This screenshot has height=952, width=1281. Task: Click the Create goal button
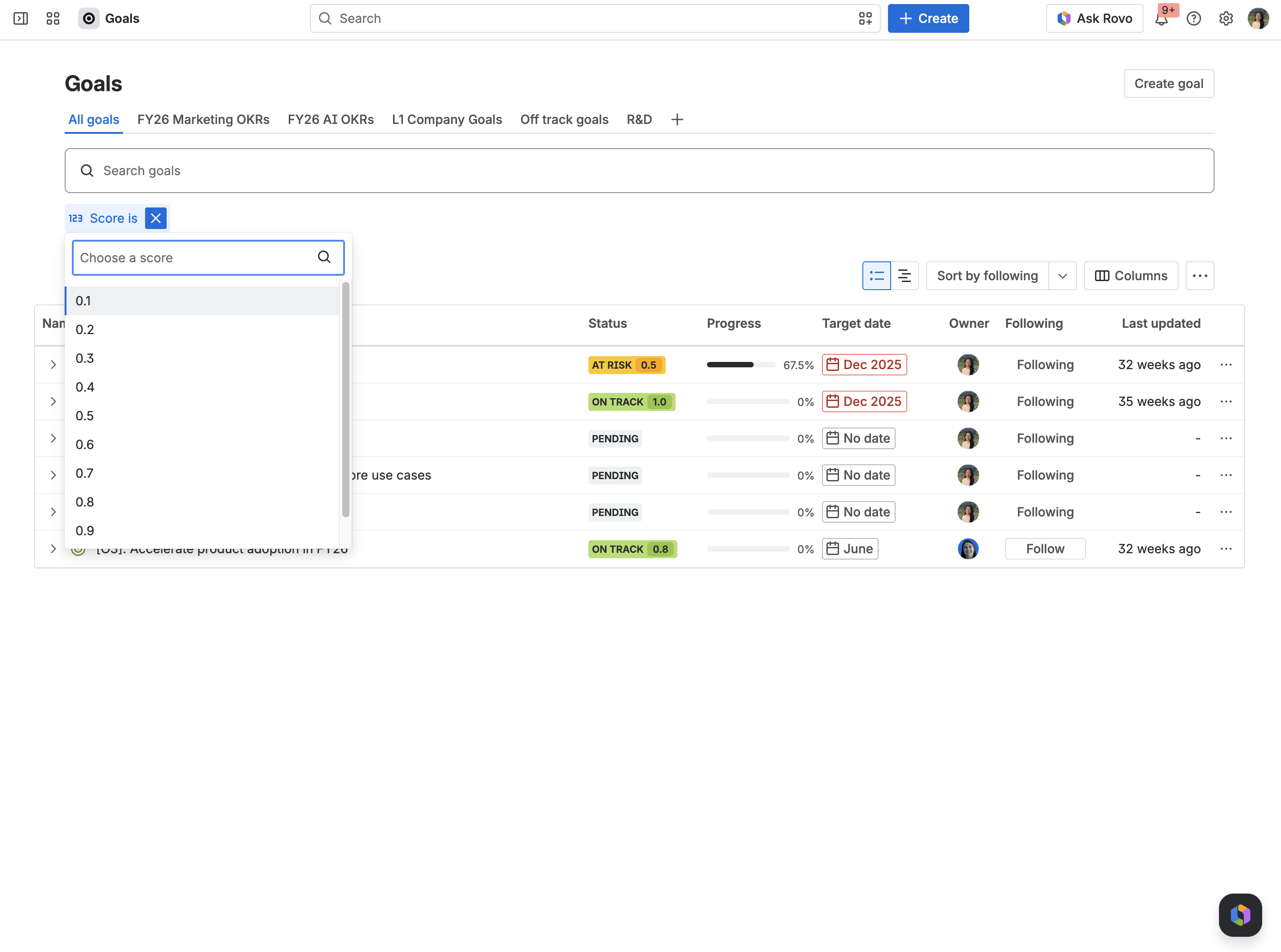point(1169,84)
